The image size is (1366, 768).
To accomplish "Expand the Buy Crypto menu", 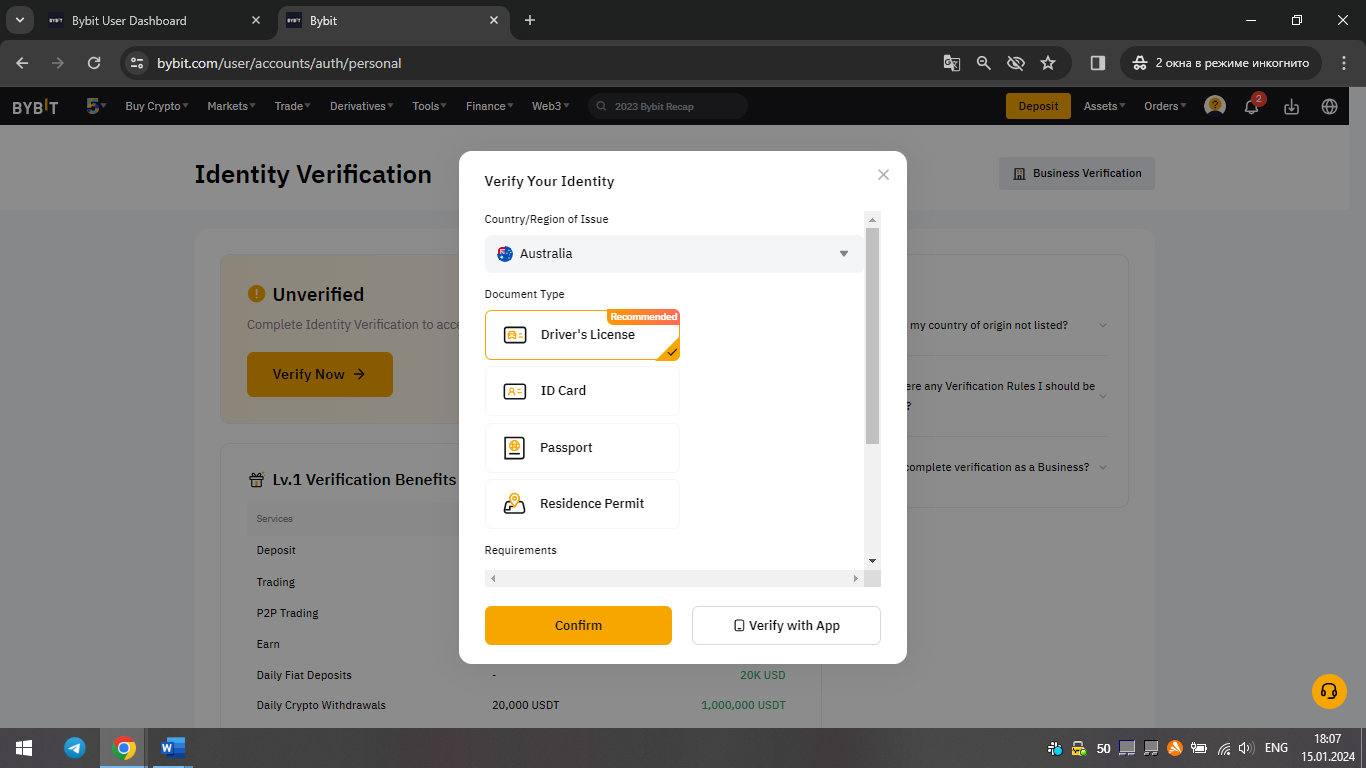I will 157,106.
